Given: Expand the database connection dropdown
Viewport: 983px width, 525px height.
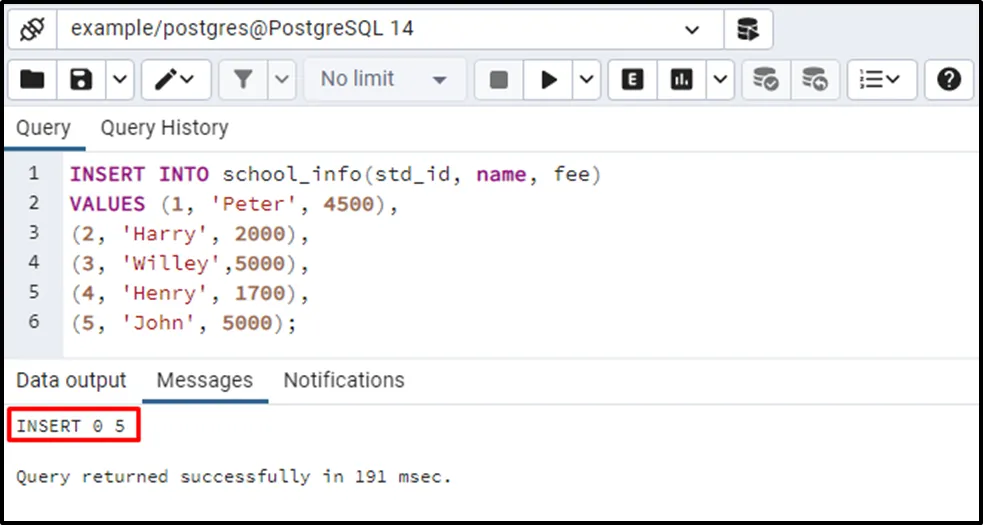Looking at the screenshot, I should [692, 30].
